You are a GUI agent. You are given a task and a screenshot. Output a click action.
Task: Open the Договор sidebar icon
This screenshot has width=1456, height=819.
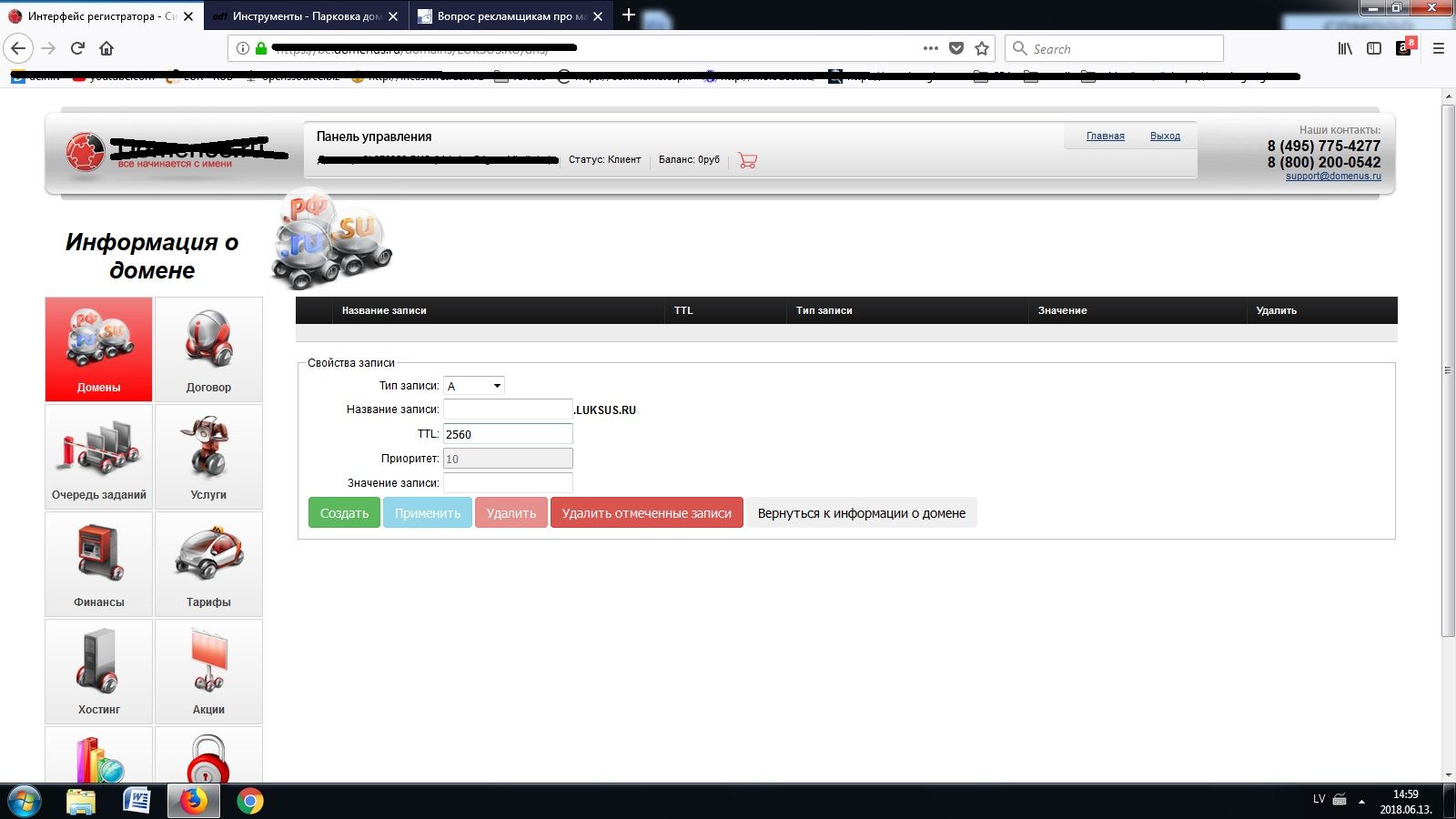(208, 349)
